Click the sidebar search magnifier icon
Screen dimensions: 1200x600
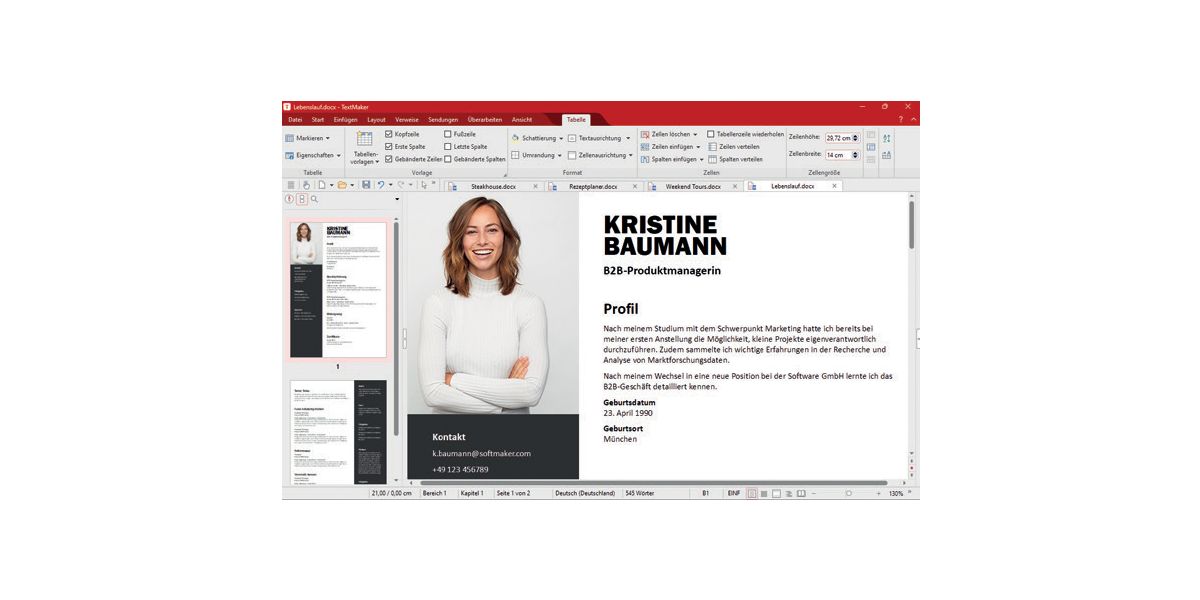click(x=314, y=199)
